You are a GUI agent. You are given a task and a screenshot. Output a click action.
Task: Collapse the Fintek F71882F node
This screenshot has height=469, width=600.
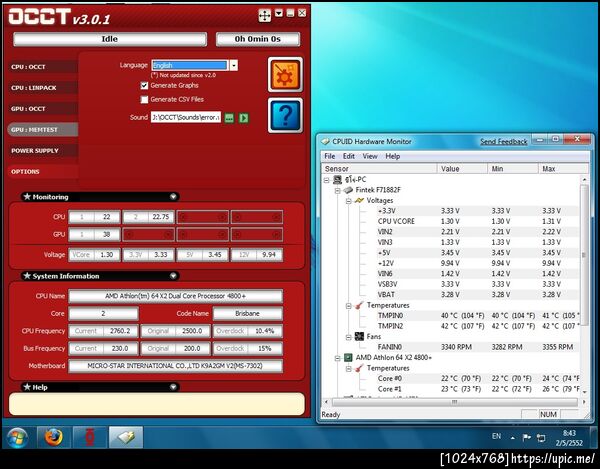click(338, 190)
